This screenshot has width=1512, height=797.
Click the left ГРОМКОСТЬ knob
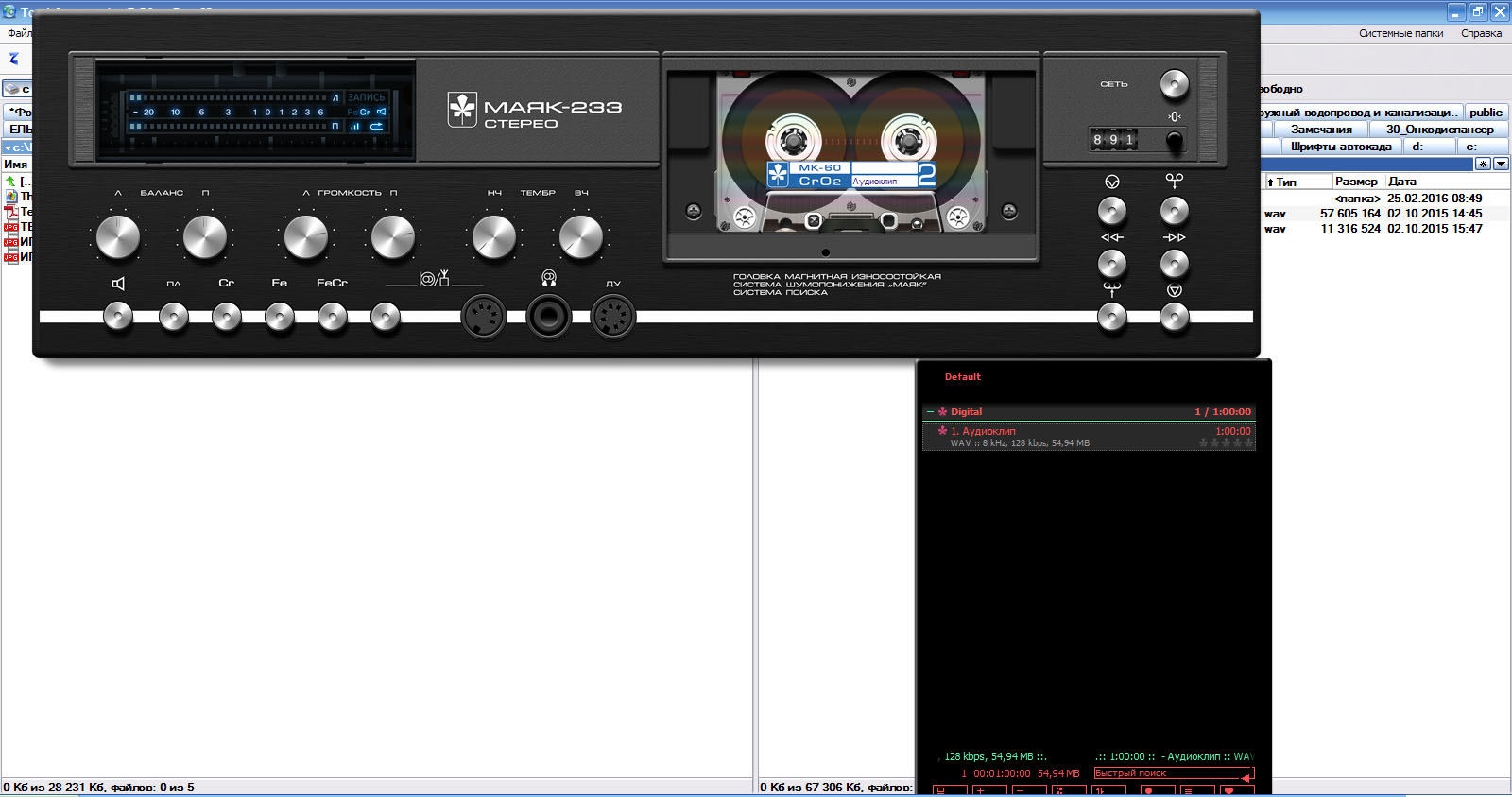tap(306, 237)
